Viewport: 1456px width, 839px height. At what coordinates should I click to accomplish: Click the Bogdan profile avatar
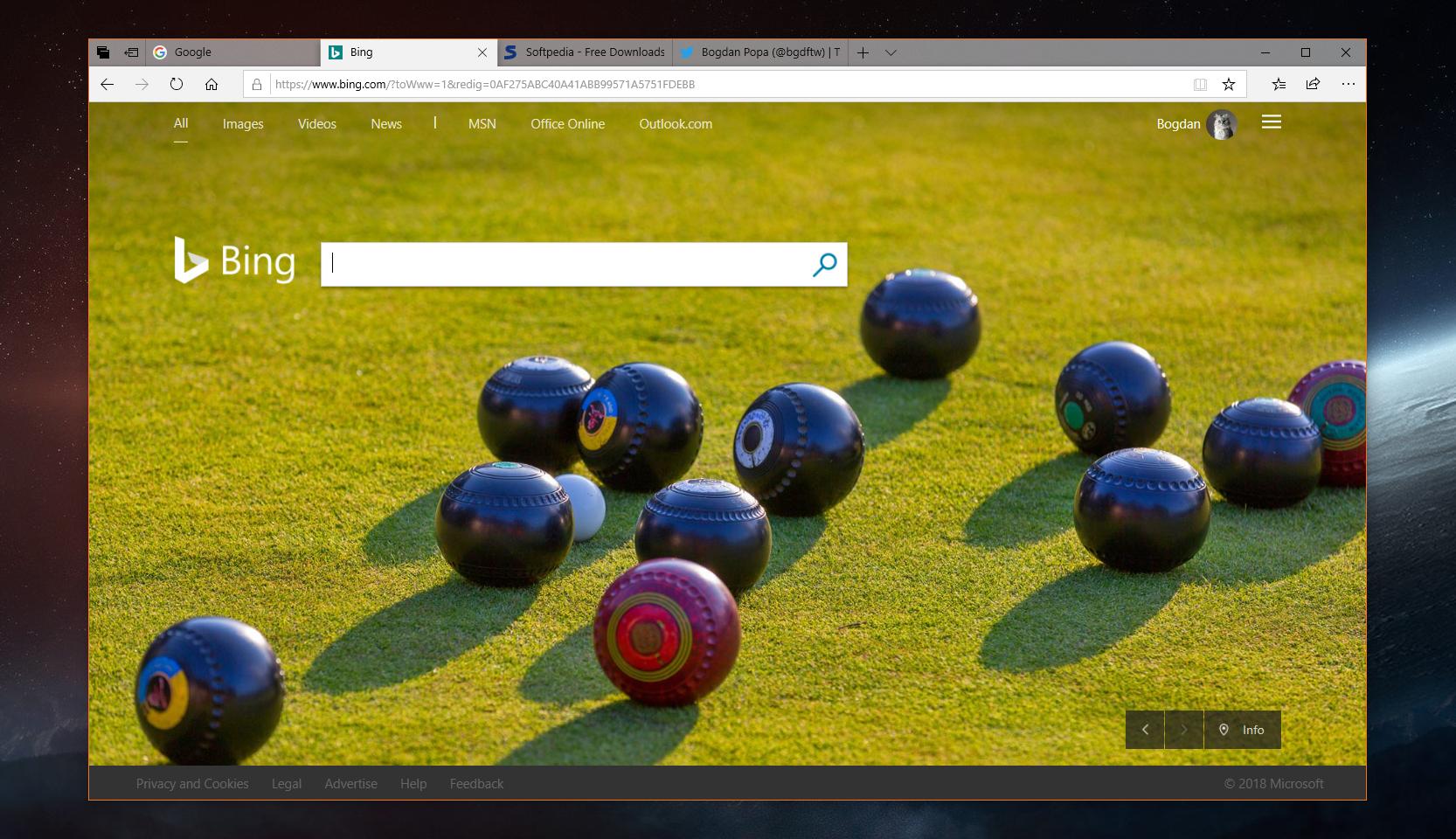point(1222,124)
